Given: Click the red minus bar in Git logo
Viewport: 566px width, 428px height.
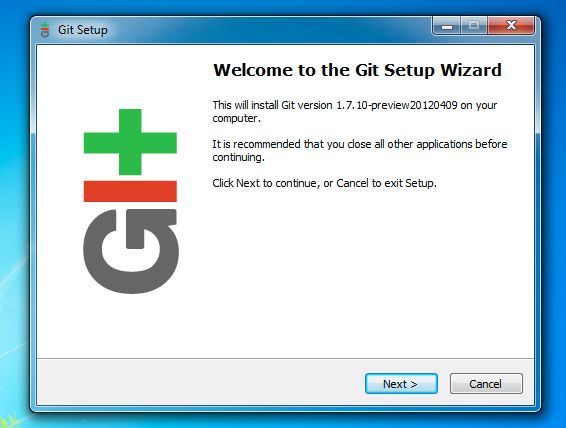Looking at the screenshot, I should (x=130, y=191).
